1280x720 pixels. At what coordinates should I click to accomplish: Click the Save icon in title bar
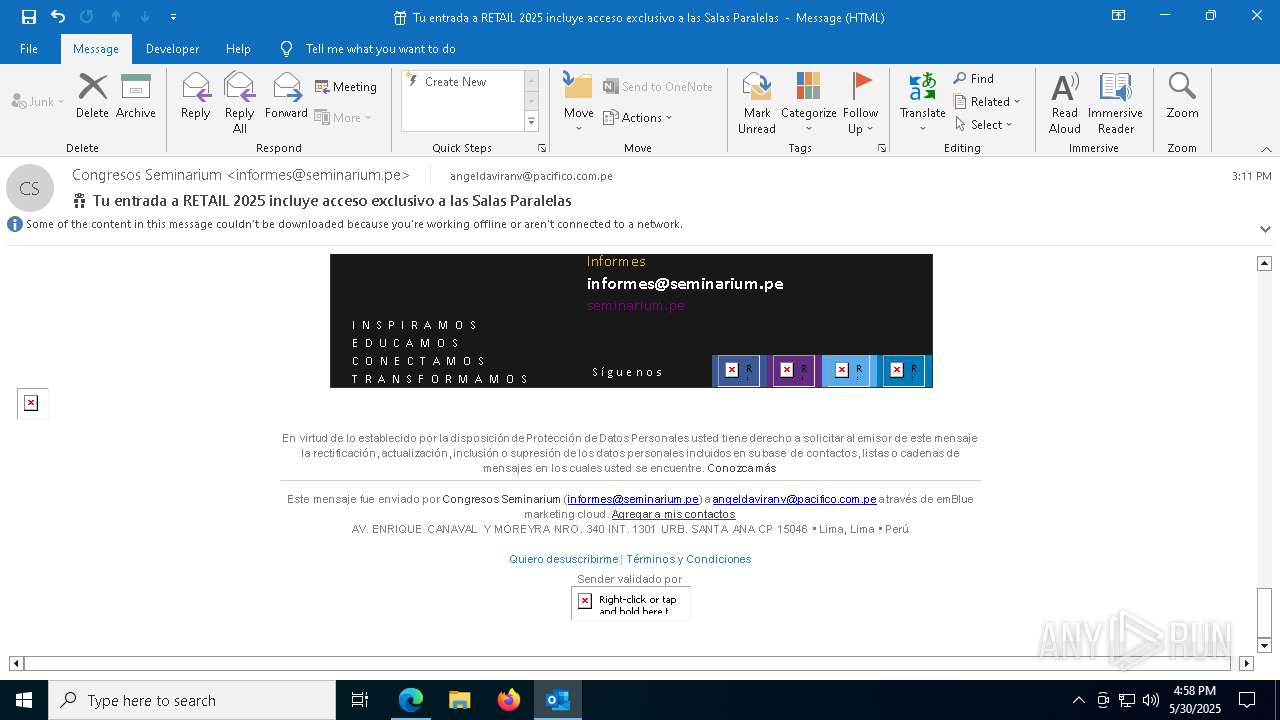[28, 17]
